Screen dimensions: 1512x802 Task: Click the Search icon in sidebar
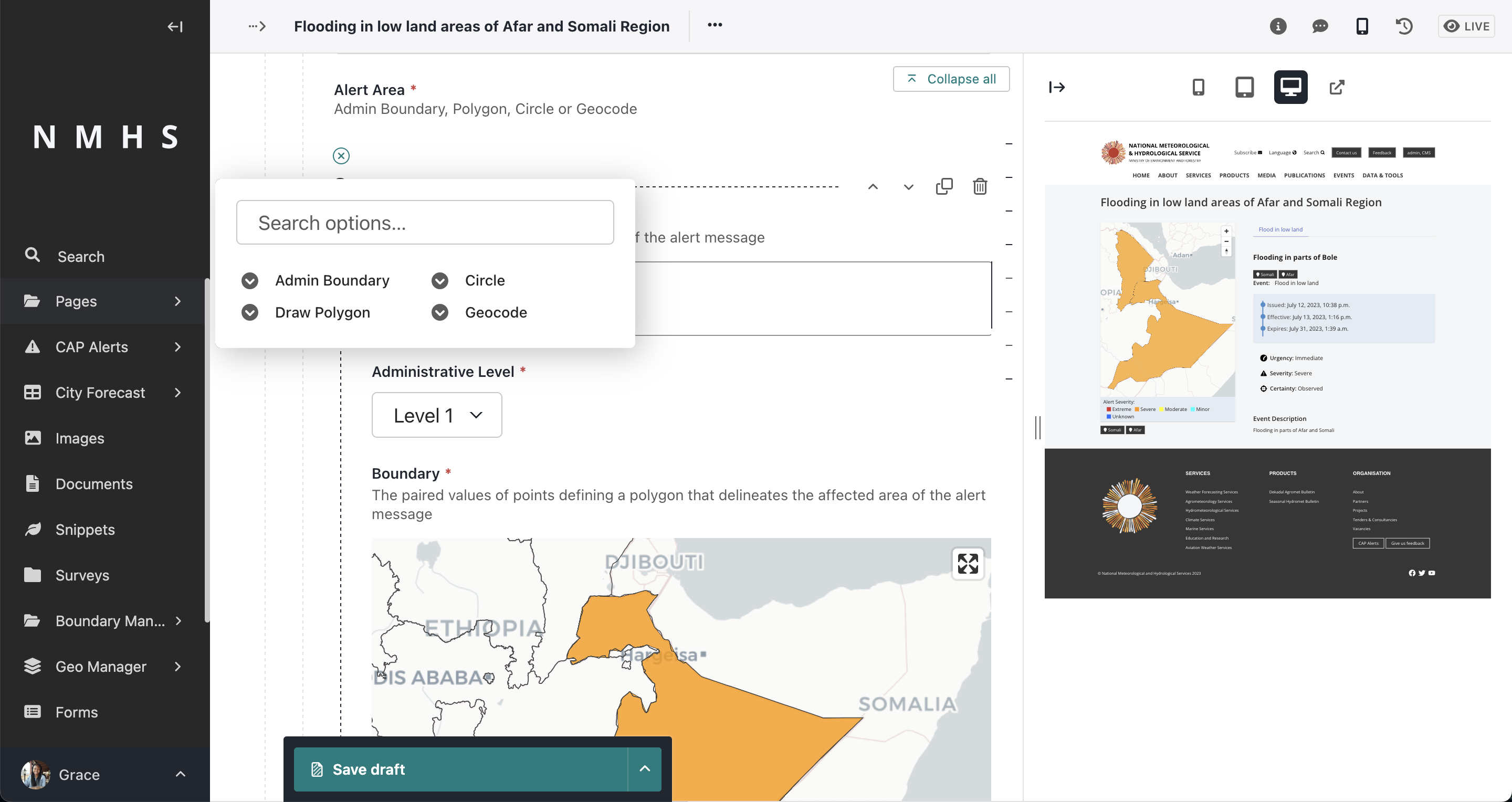(31, 255)
